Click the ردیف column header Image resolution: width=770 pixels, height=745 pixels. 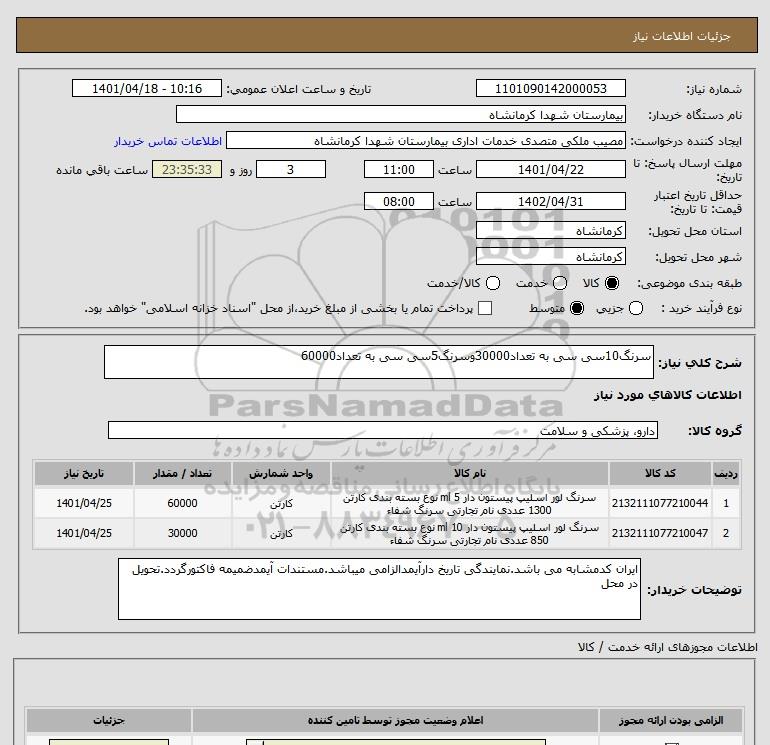coord(725,473)
